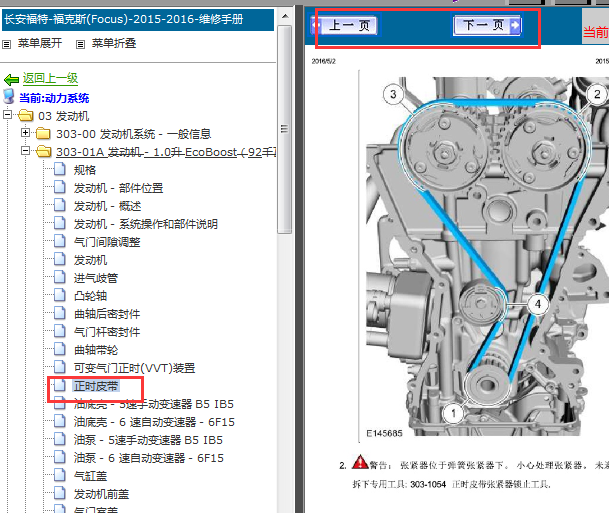Open 可变气门正时(VVT)装置 page
The image size is (609, 513).
(134, 368)
